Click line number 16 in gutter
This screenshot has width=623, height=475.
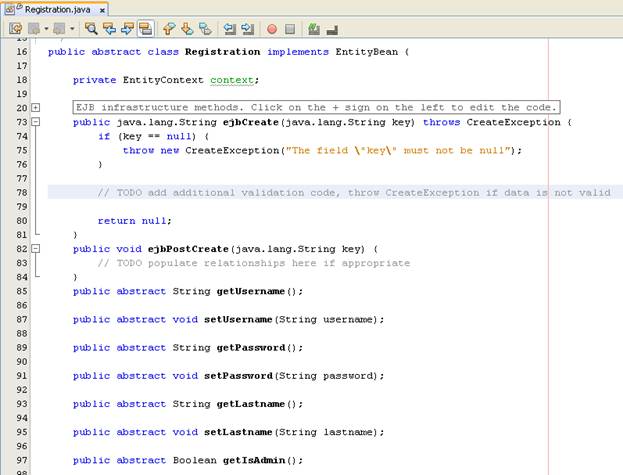(x=22, y=52)
